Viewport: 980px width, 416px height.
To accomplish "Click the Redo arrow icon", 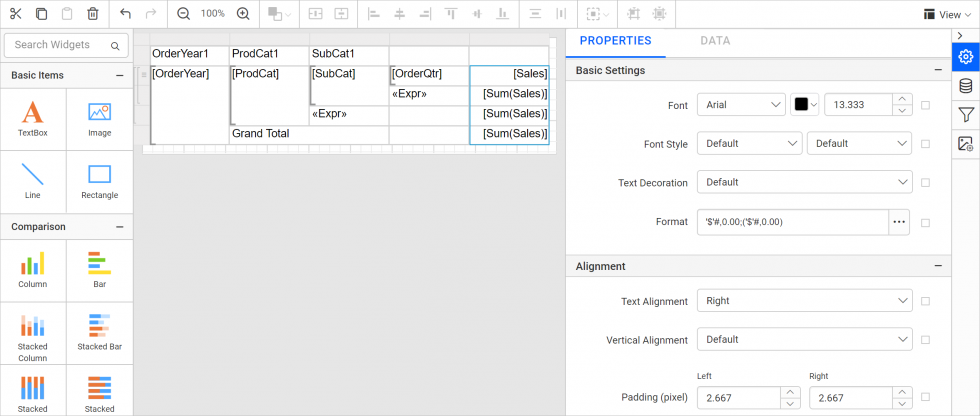I will pyautogui.click(x=151, y=14).
